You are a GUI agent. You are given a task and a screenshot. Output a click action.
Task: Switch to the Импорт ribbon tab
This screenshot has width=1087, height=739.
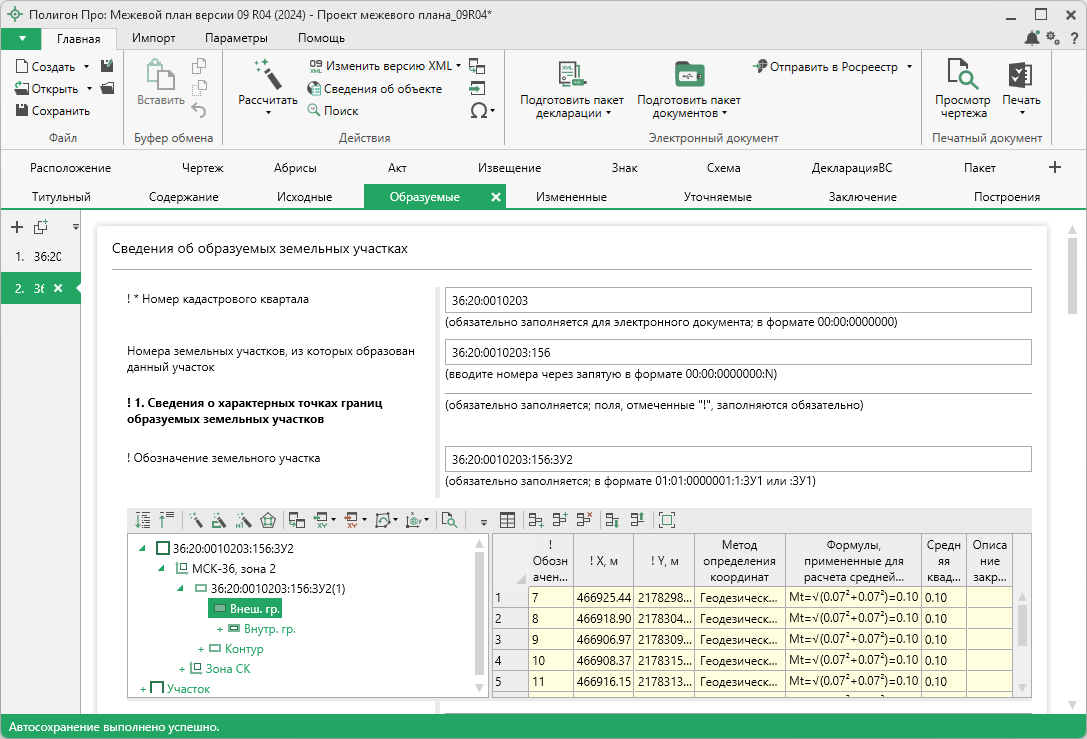154,38
